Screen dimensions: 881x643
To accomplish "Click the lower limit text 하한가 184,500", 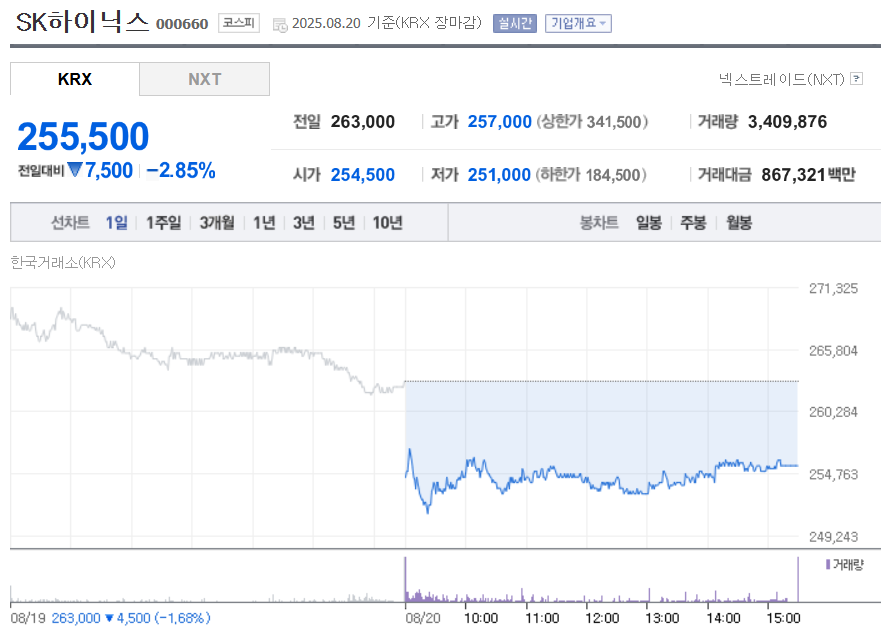I will tap(591, 175).
